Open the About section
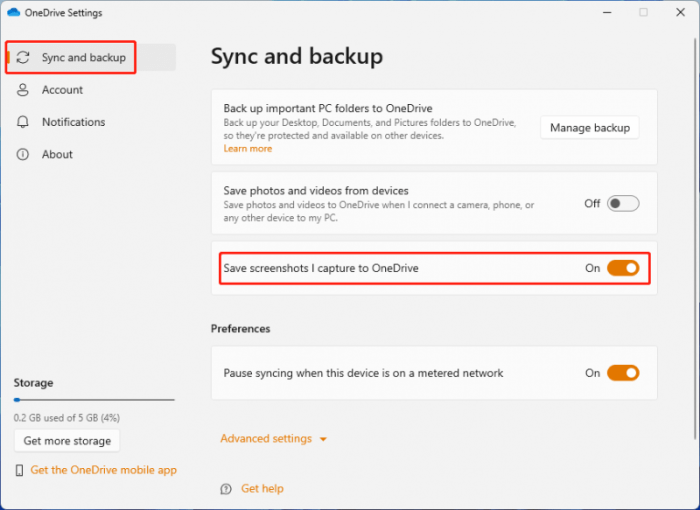 [91, 154]
